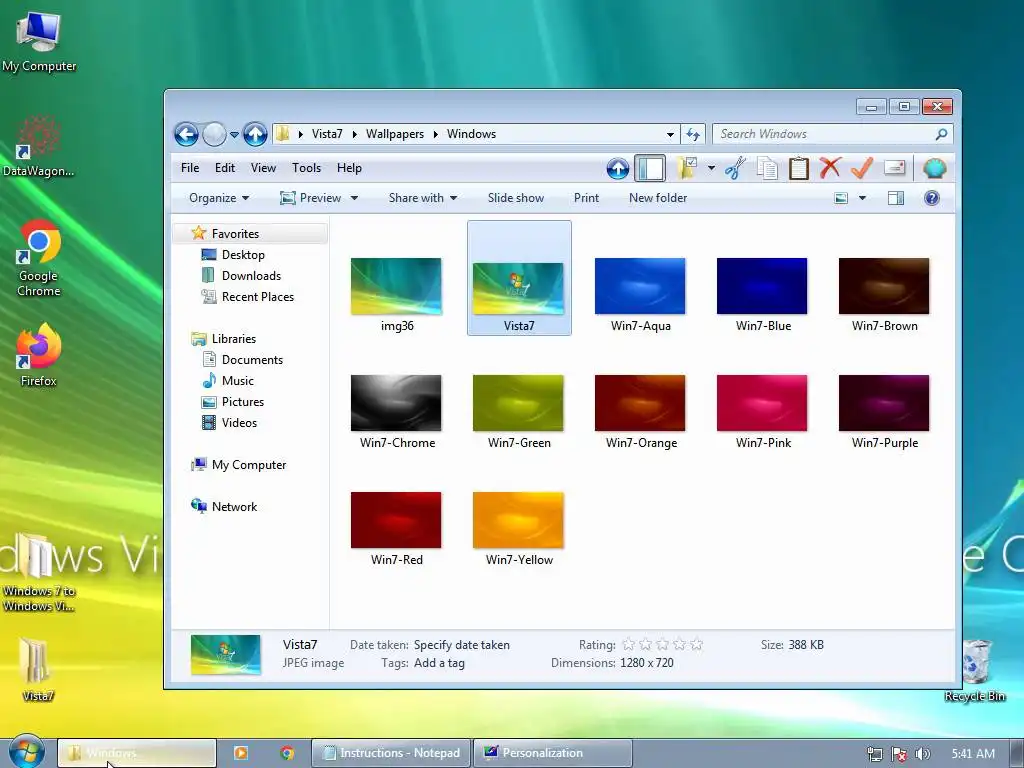Open the Tools menu
Viewport: 1024px width, 768px height.
click(x=306, y=168)
